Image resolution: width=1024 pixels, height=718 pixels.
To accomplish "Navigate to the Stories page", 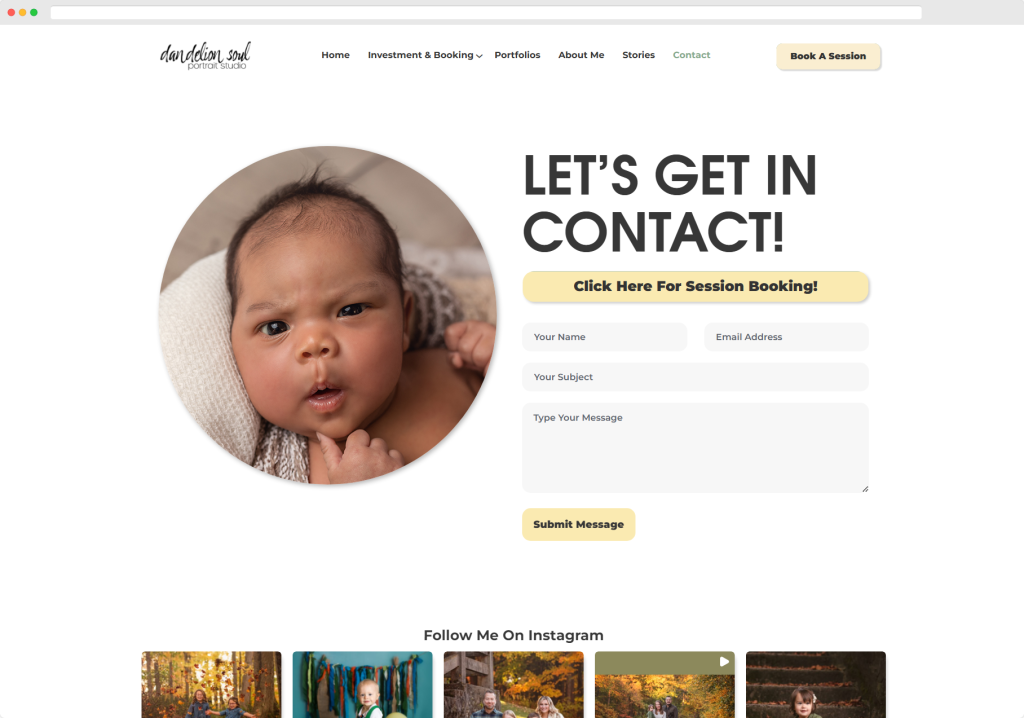I will point(638,55).
